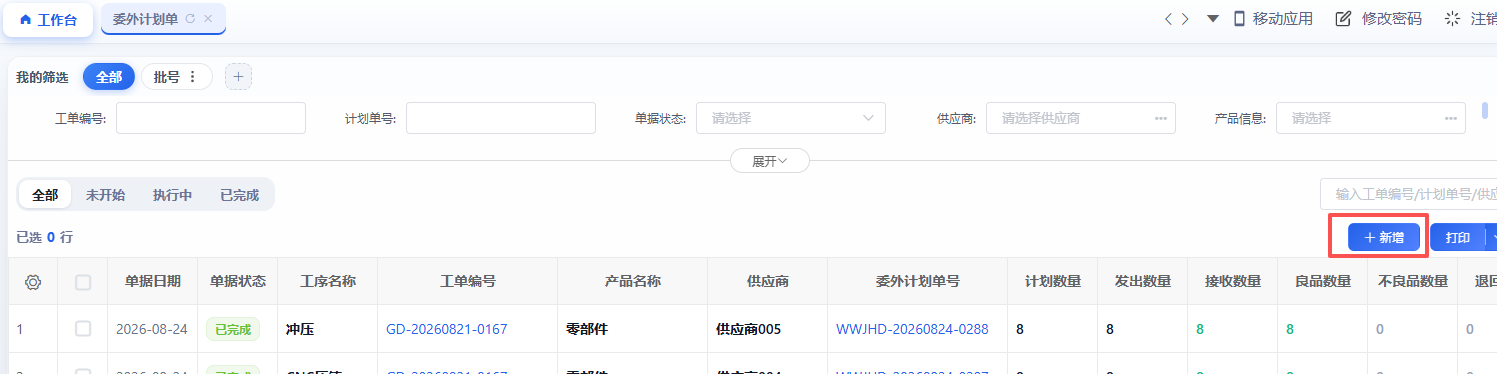Image resolution: width=1497 pixels, height=374 pixels.
Task: Click the 打印 print button
Action: 1457,237
